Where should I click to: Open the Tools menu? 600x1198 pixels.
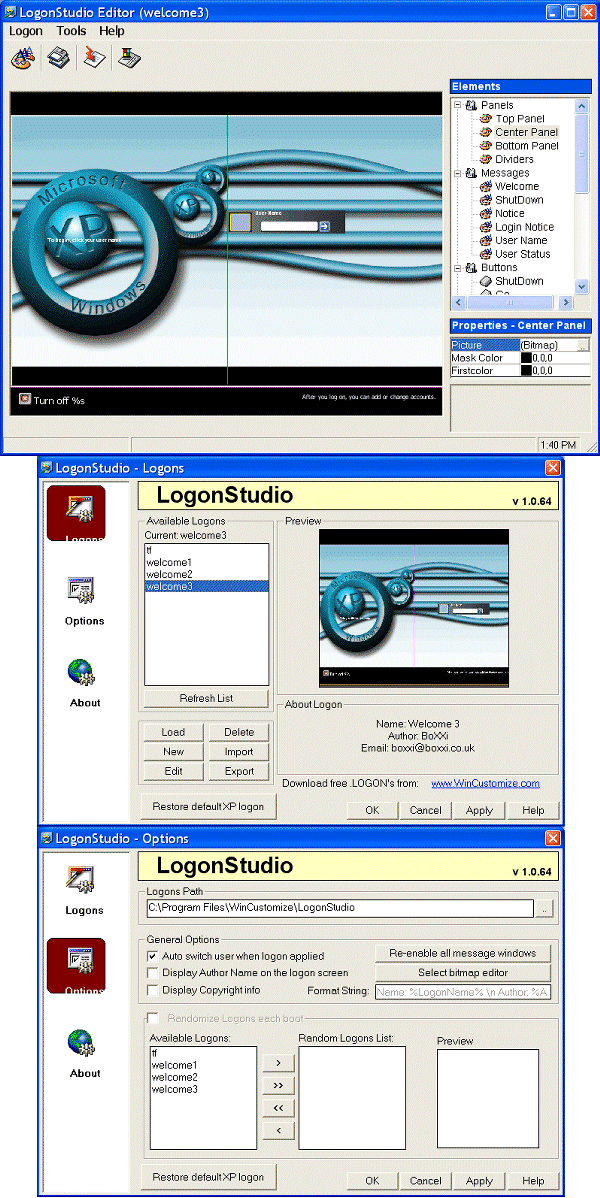tap(71, 31)
